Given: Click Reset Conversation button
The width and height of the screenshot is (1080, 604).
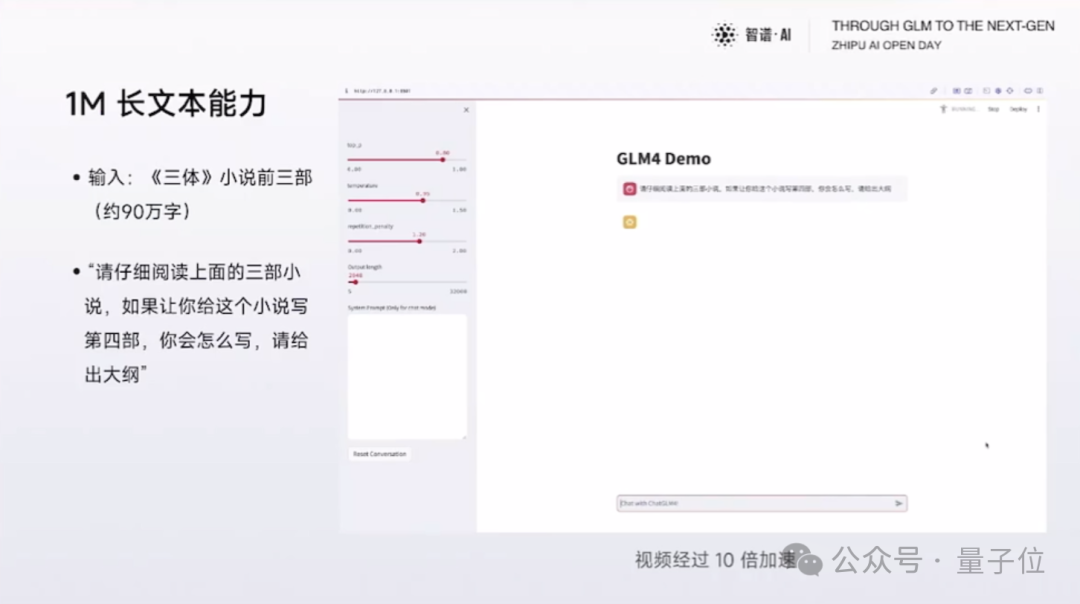Looking at the screenshot, I should (x=380, y=454).
